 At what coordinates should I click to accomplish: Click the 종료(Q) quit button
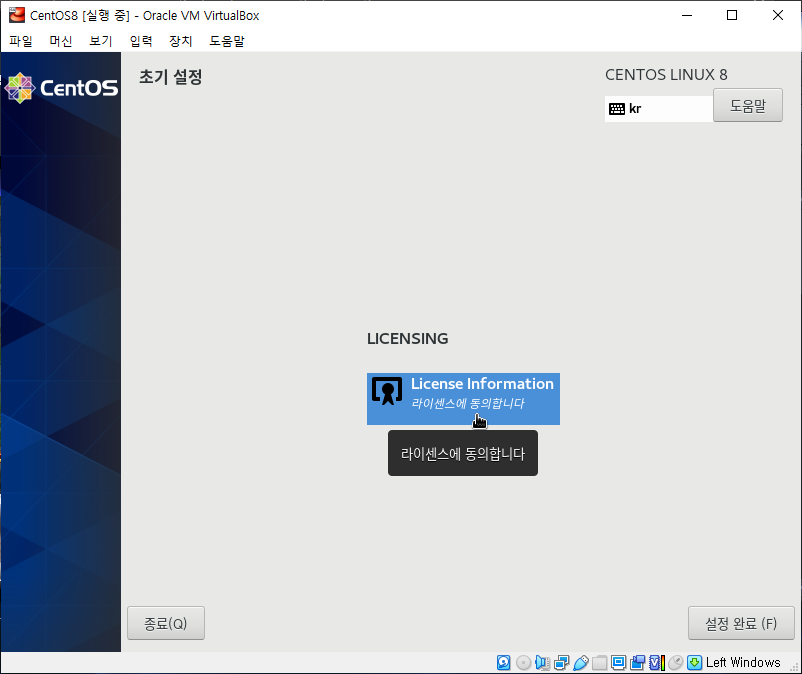166,623
